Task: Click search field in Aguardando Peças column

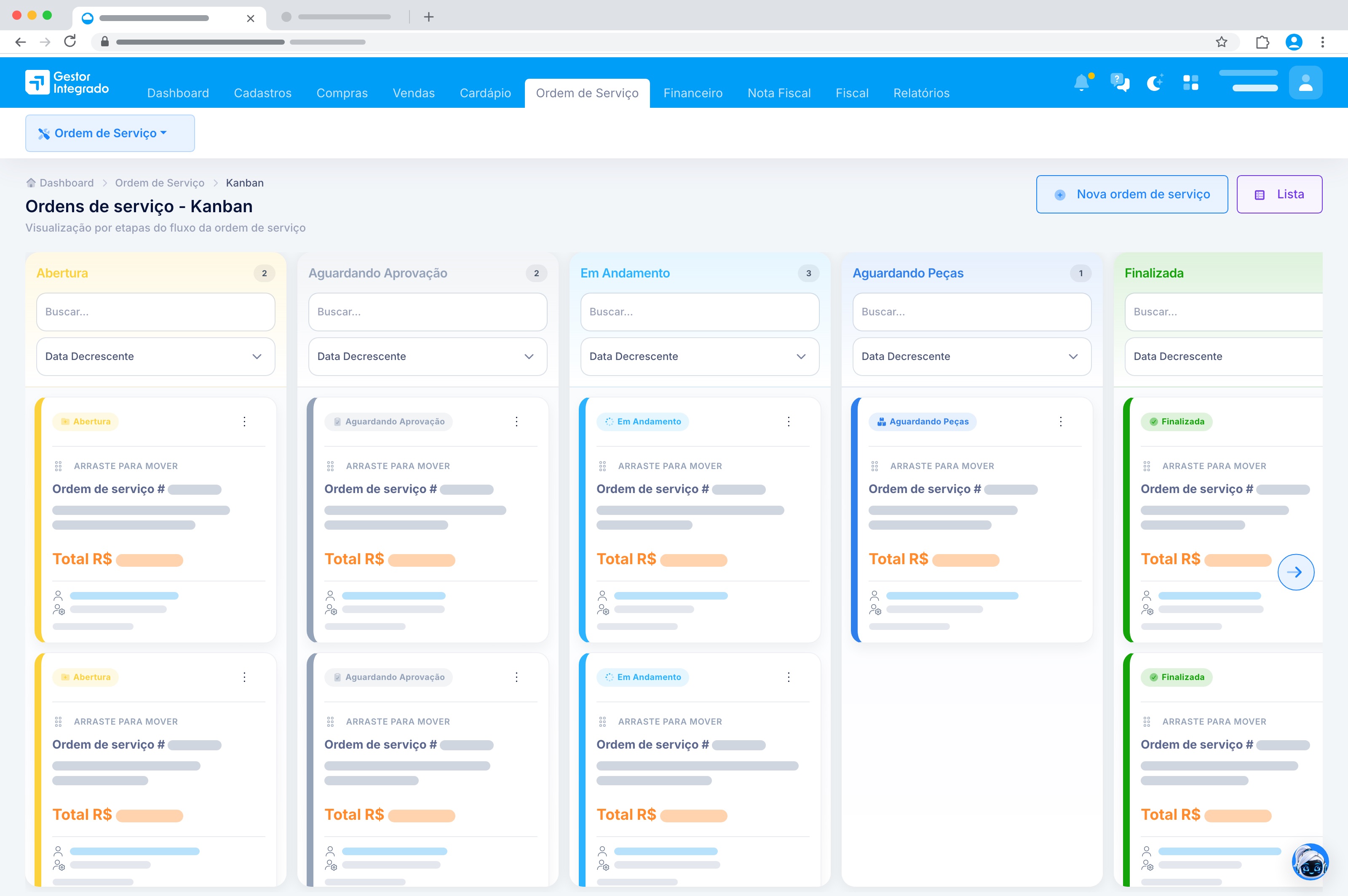Action: pos(972,312)
